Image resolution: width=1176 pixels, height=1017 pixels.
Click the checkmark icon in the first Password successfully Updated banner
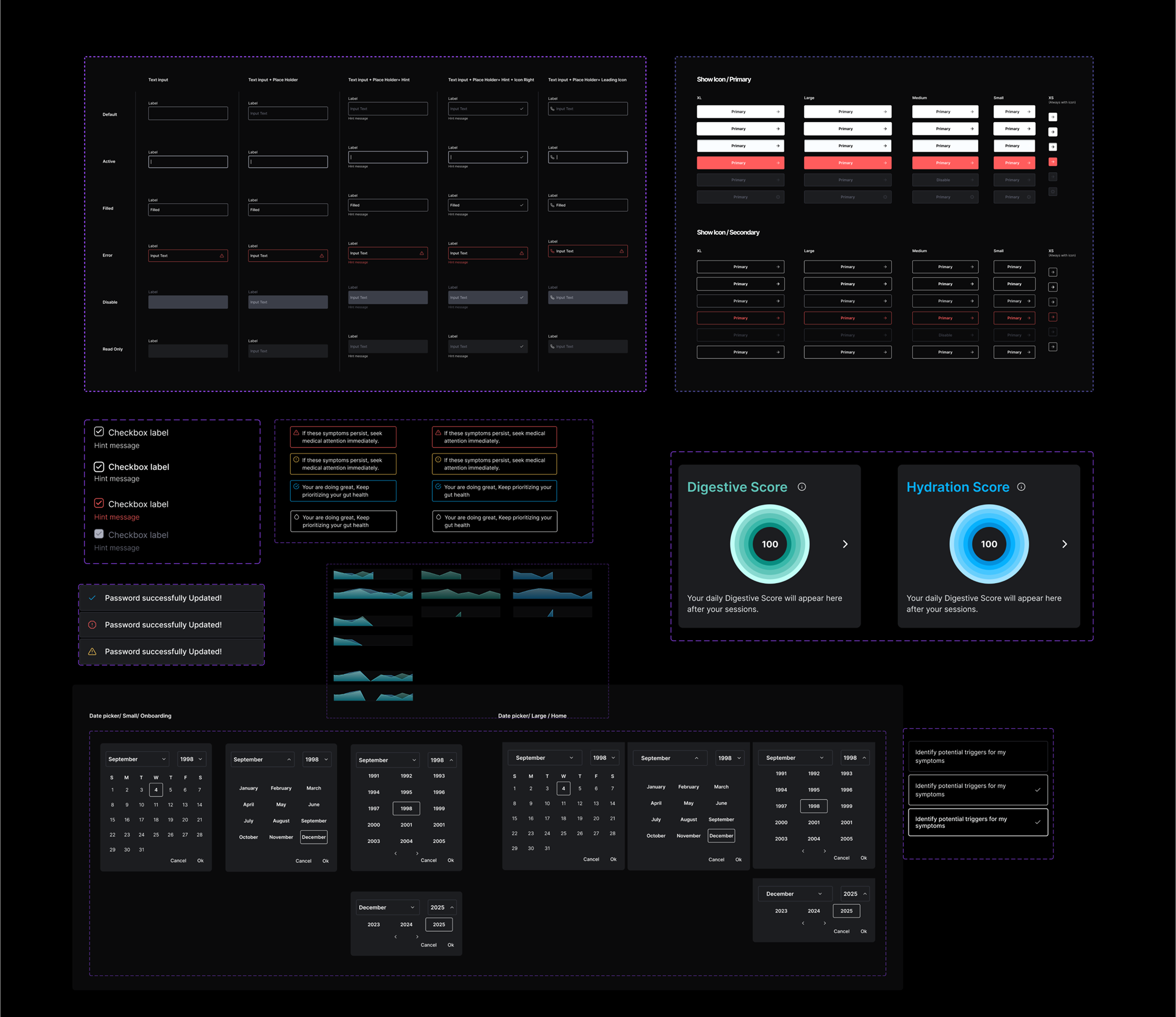(x=92, y=598)
